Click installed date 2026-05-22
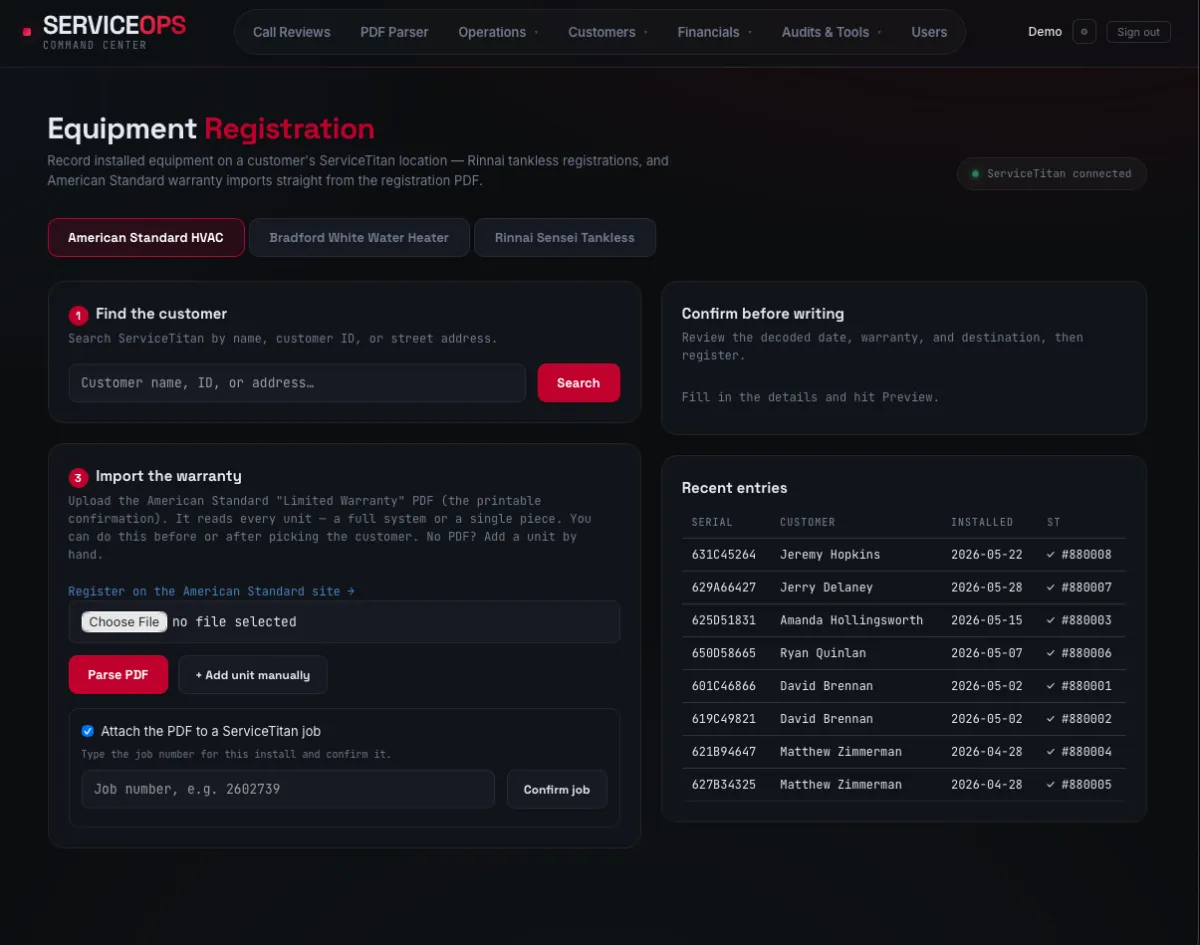1200x945 pixels. (x=986, y=554)
